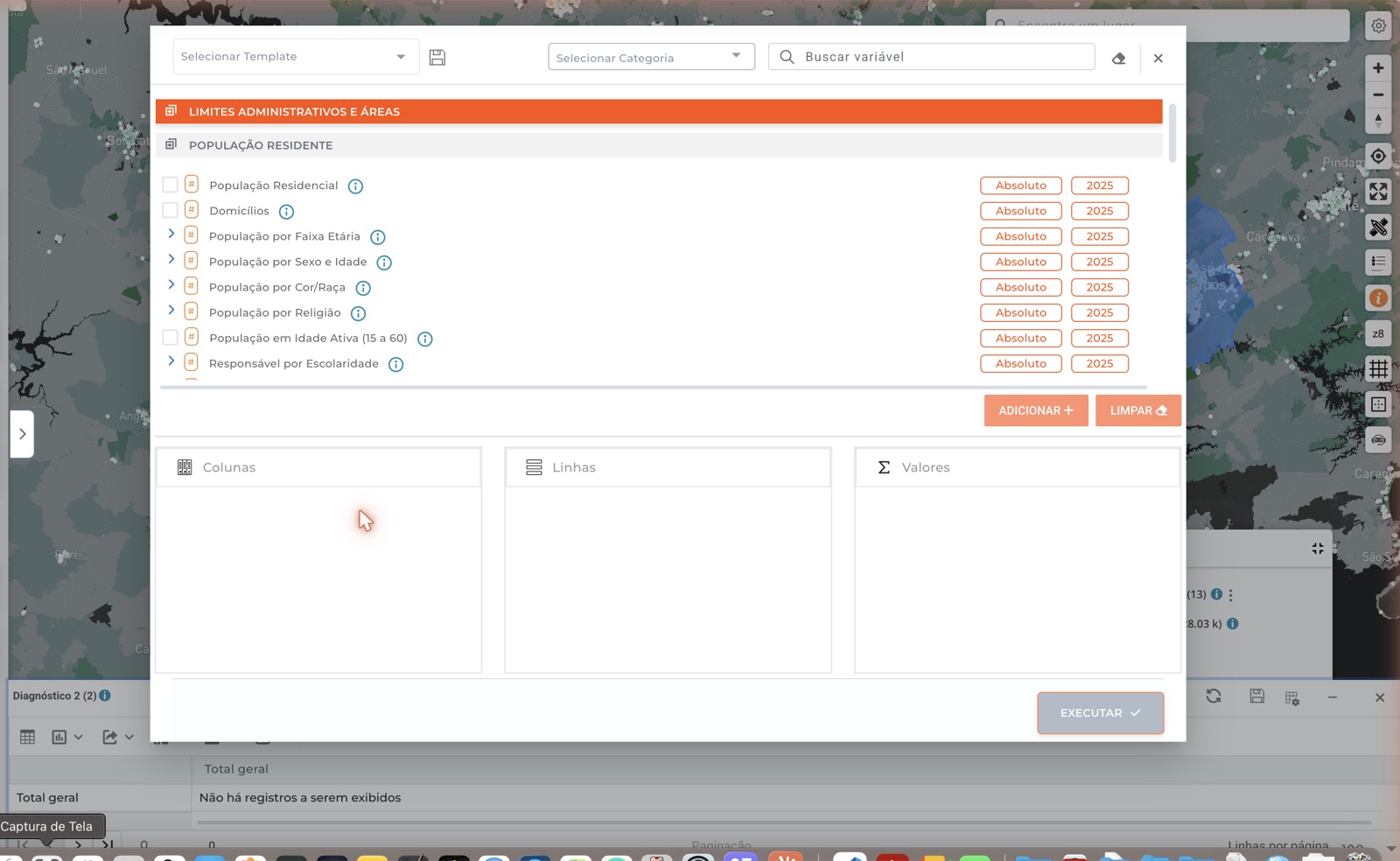Check the População Residencial checkbox

coord(170,185)
